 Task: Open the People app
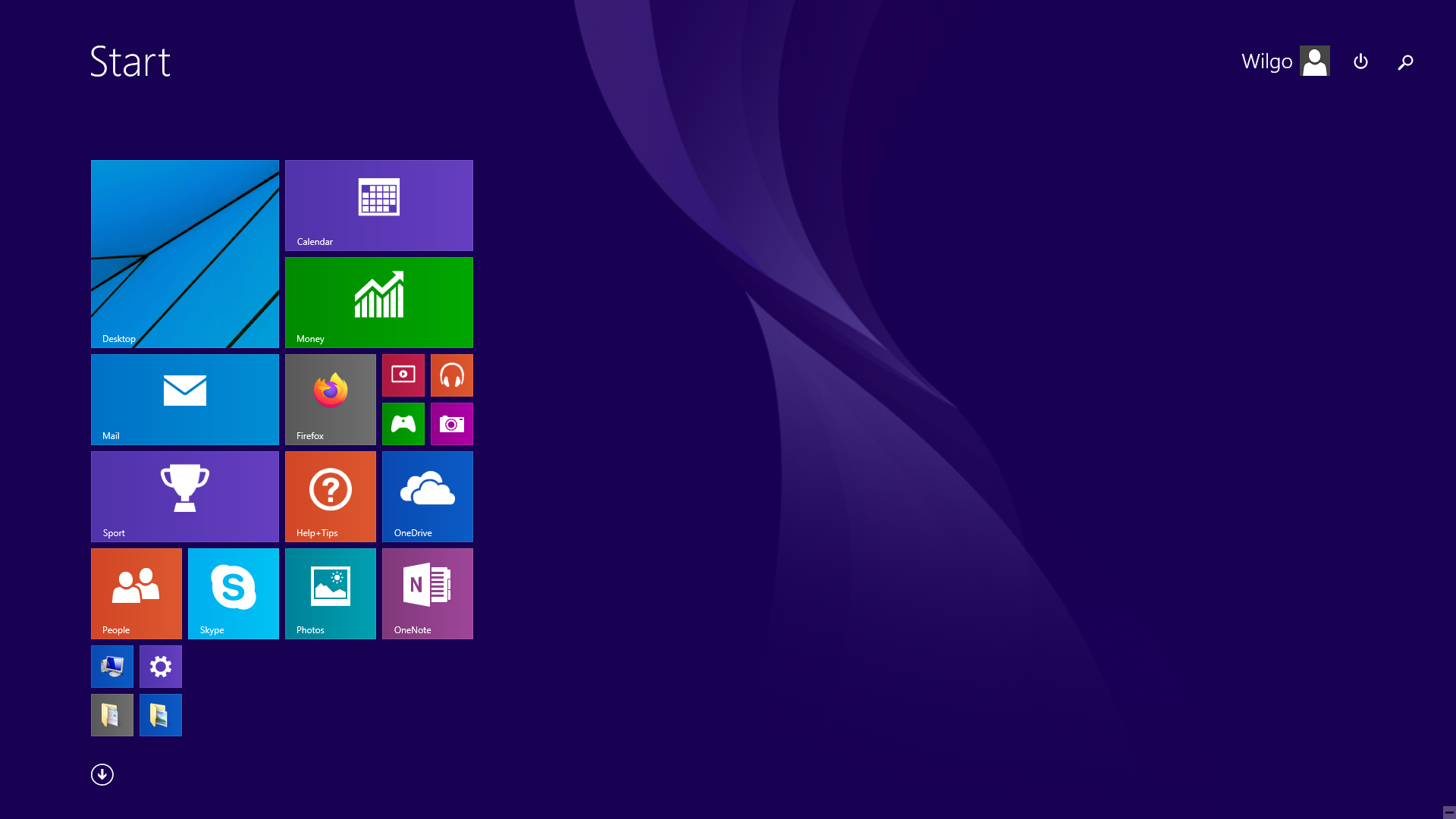pyautogui.click(x=136, y=593)
